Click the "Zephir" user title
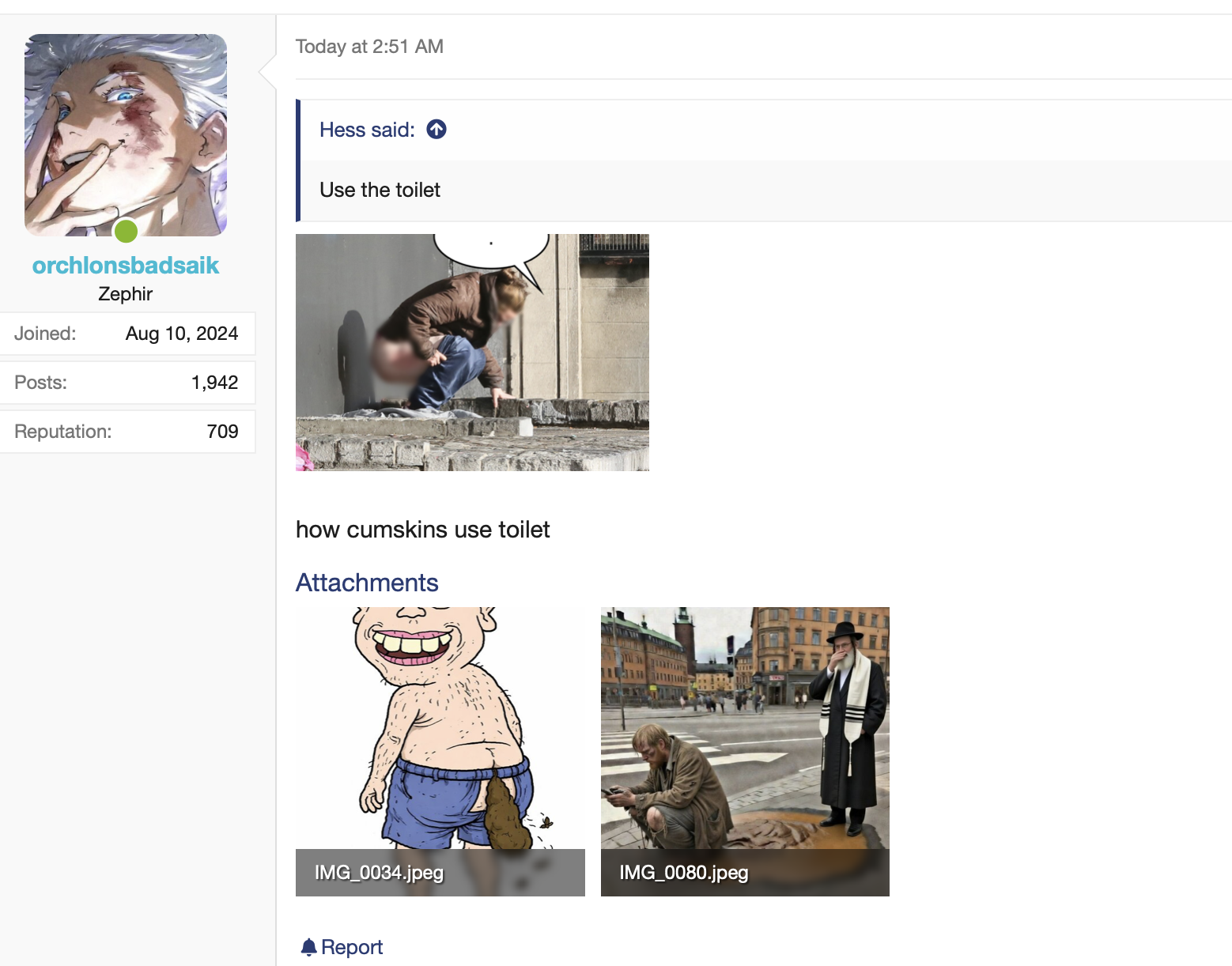The height and width of the screenshot is (966, 1232). (126, 294)
